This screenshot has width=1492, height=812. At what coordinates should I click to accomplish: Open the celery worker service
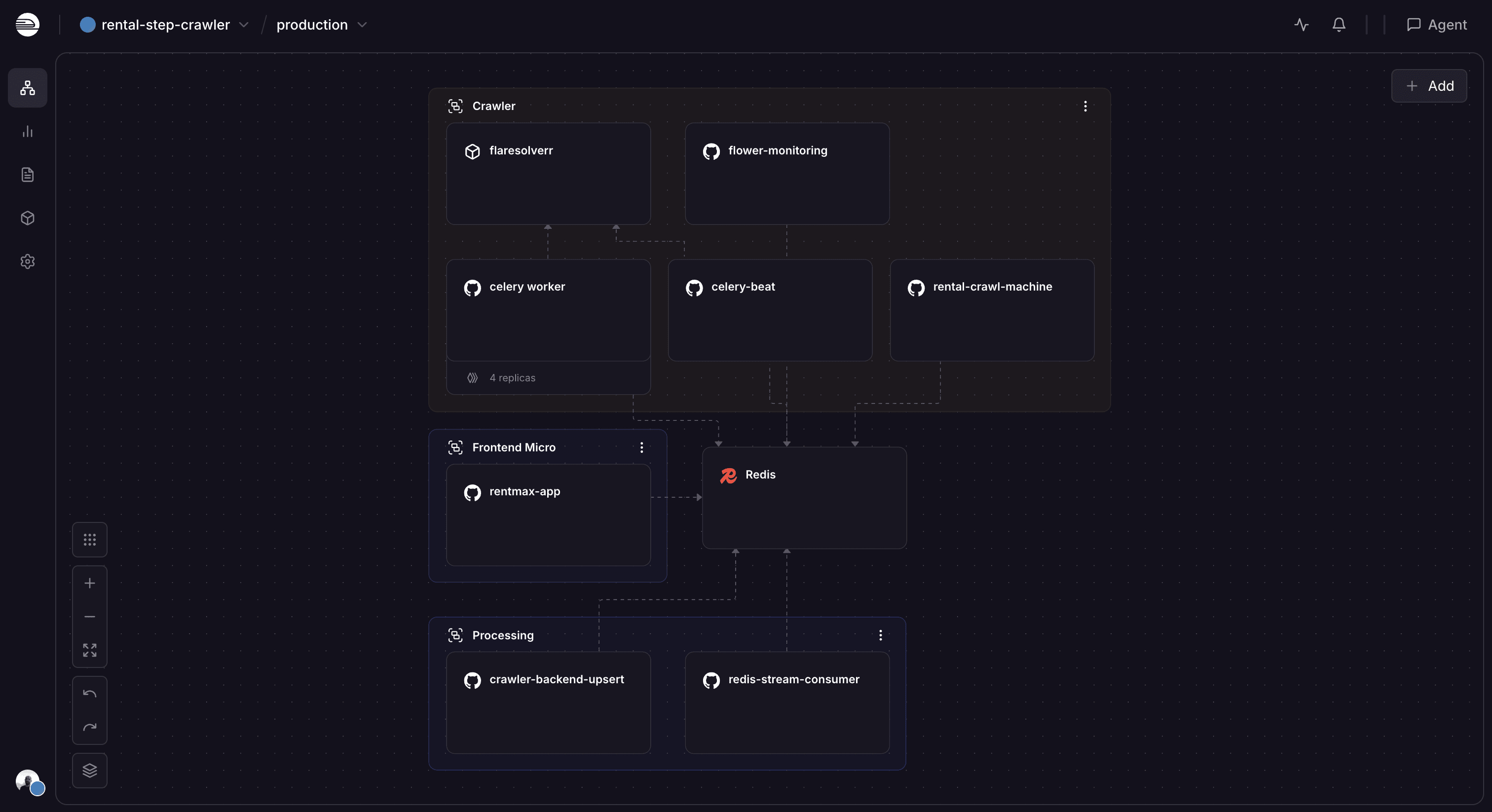pos(549,310)
